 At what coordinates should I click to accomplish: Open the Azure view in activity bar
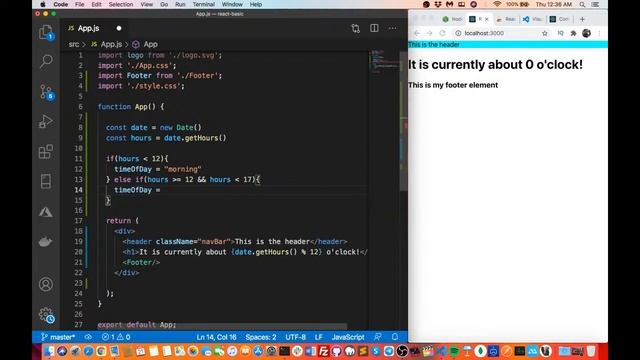coord(46,212)
